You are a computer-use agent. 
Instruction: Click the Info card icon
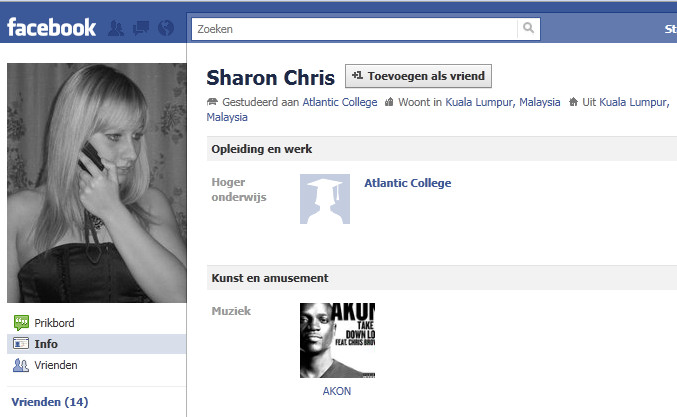coord(21,344)
